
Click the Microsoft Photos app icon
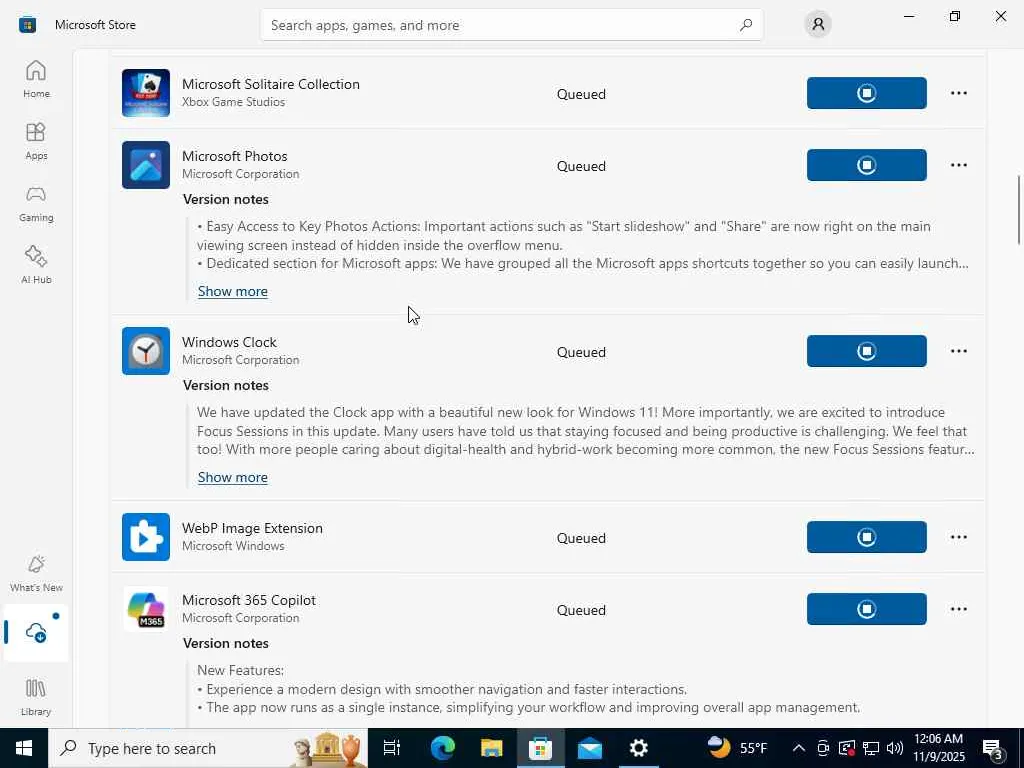146,165
